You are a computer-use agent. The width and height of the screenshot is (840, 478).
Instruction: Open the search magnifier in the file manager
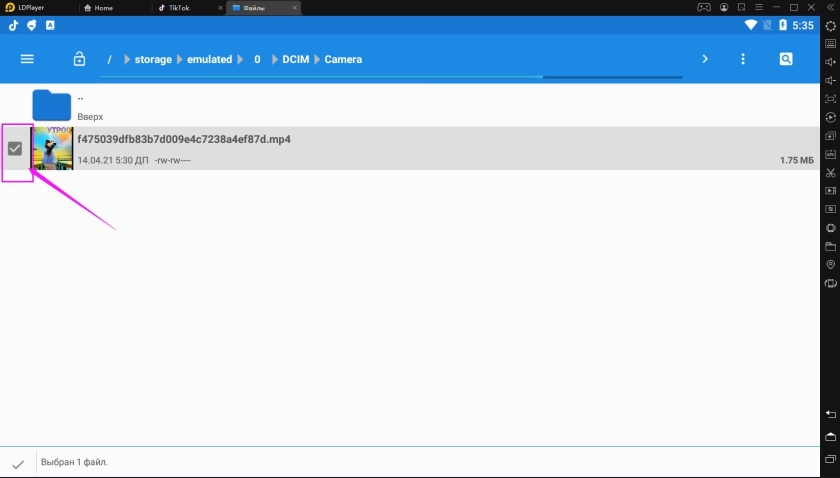click(786, 60)
